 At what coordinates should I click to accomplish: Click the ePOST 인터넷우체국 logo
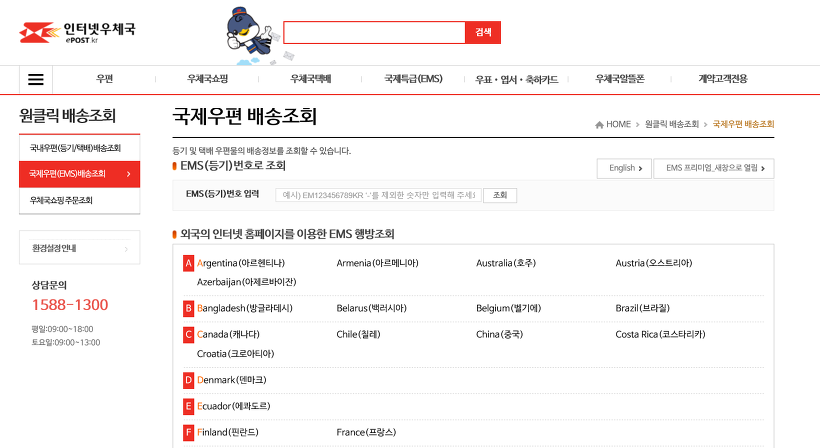point(77,32)
